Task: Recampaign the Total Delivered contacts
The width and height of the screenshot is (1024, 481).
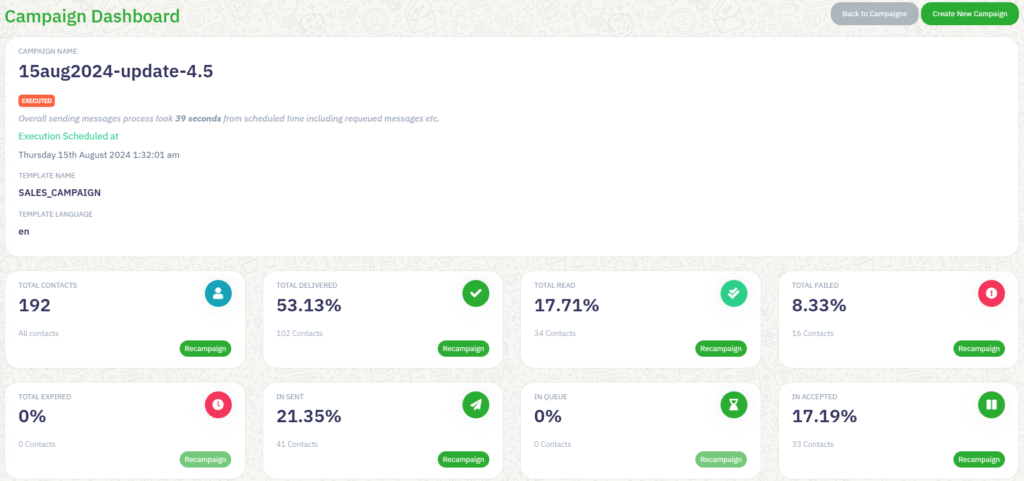Action: (x=463, y=348)
